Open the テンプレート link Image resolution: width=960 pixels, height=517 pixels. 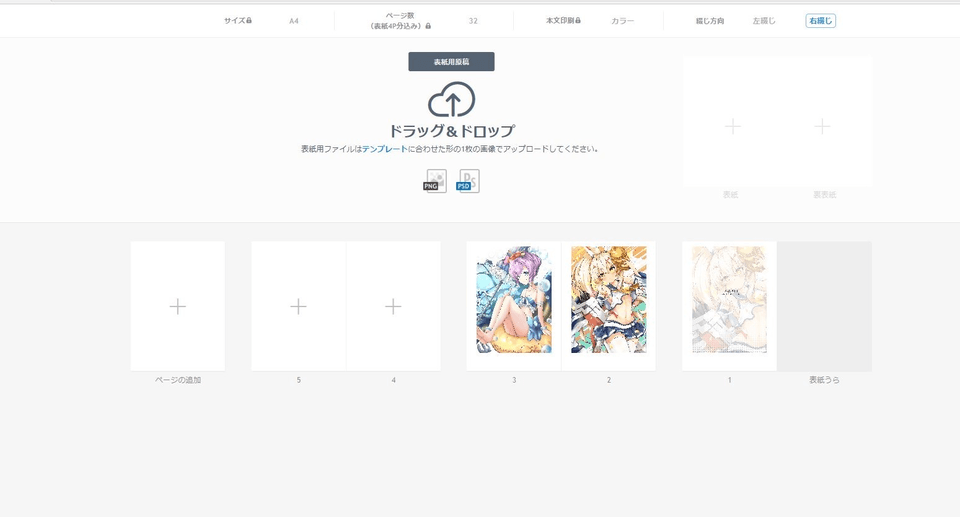(x=384, y=149)
